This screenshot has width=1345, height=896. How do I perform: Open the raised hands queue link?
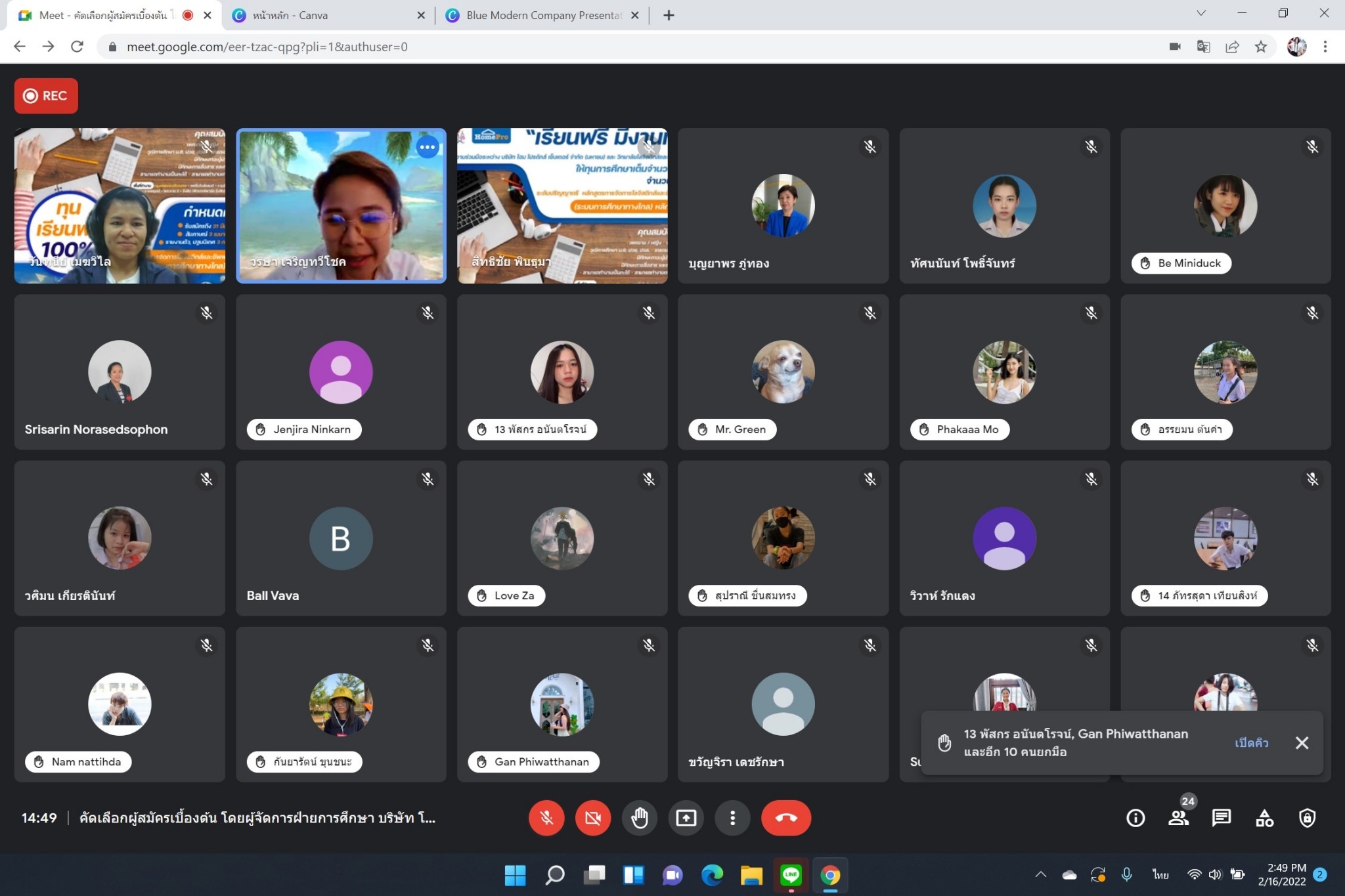coord(1251,742)
